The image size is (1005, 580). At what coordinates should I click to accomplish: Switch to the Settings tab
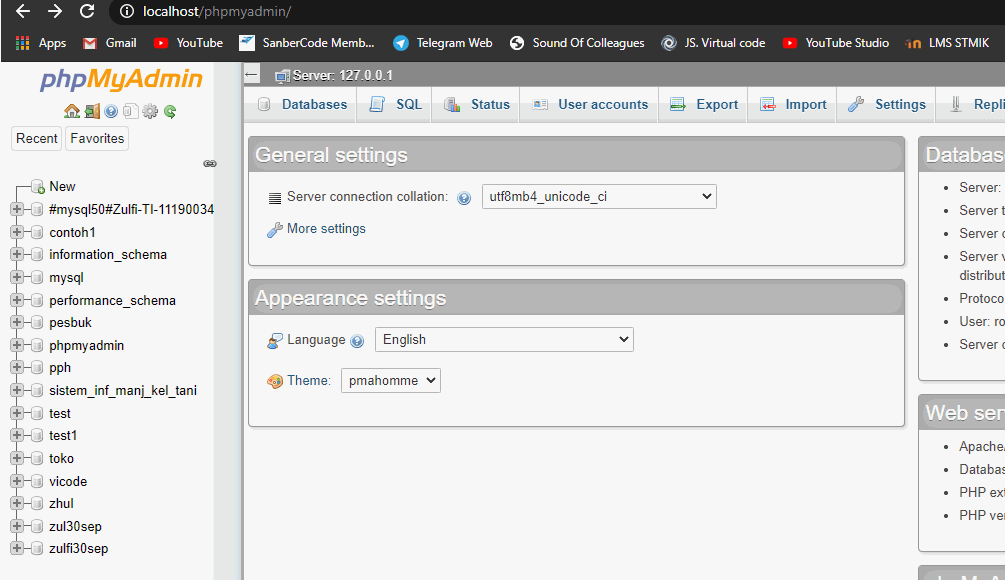coord(887,104)
